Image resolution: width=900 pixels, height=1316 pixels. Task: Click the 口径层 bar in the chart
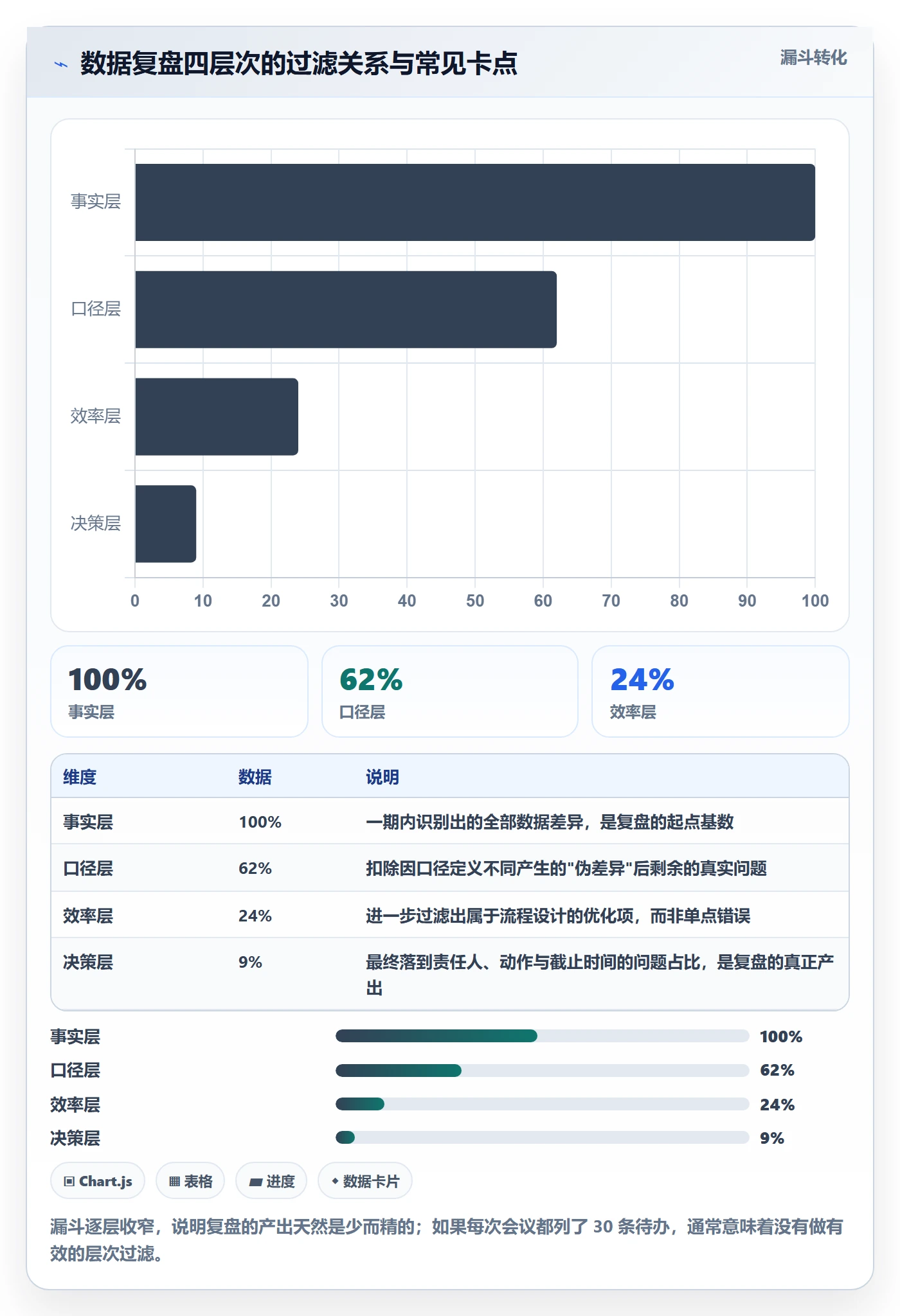coord(346,310)
